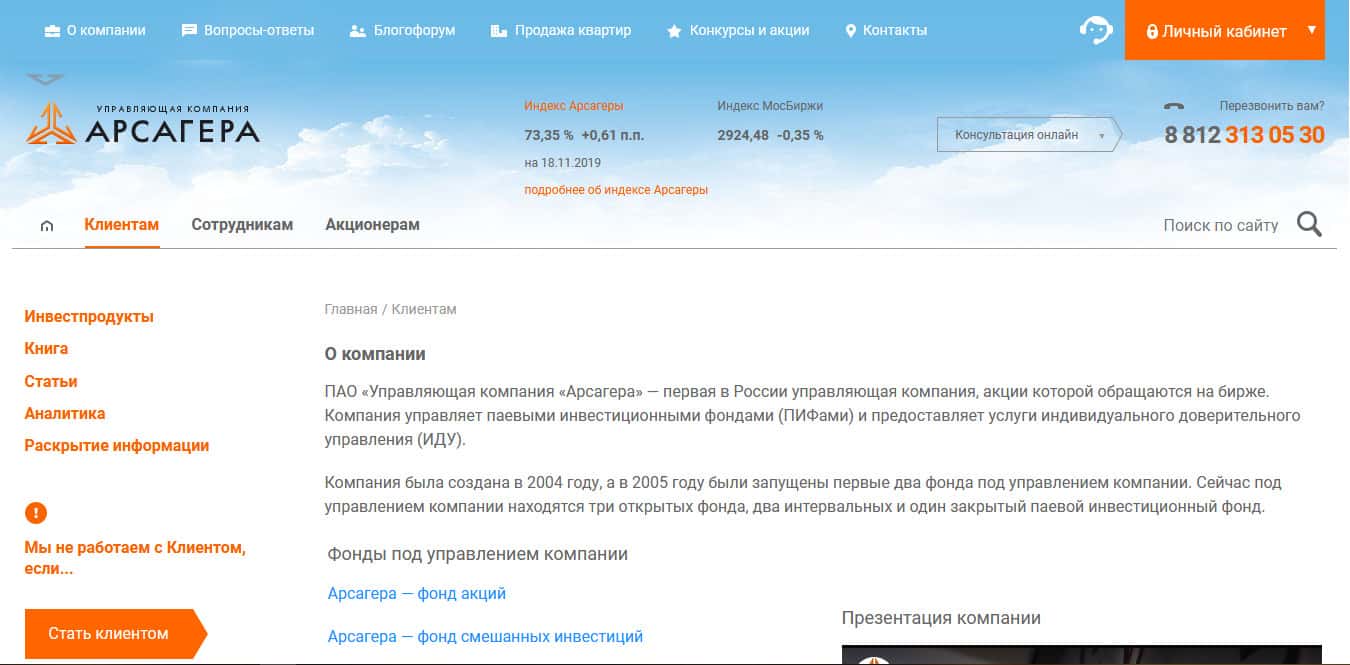Click the 73,35 % index value
Image resolution: width=1350 pixels, height=665 pixels.
click(549, 135)
